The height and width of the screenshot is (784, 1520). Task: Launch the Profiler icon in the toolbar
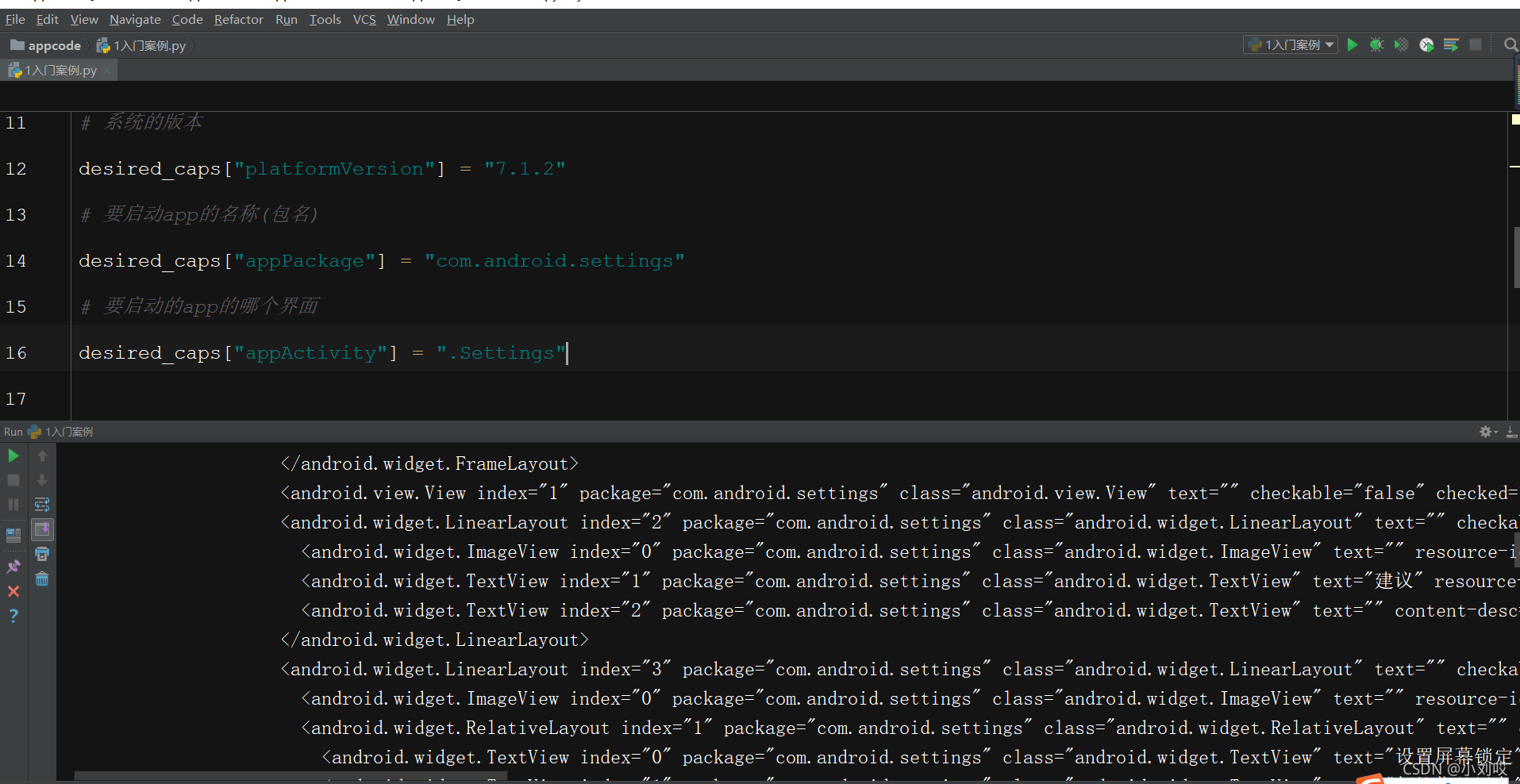(1427, 45)
